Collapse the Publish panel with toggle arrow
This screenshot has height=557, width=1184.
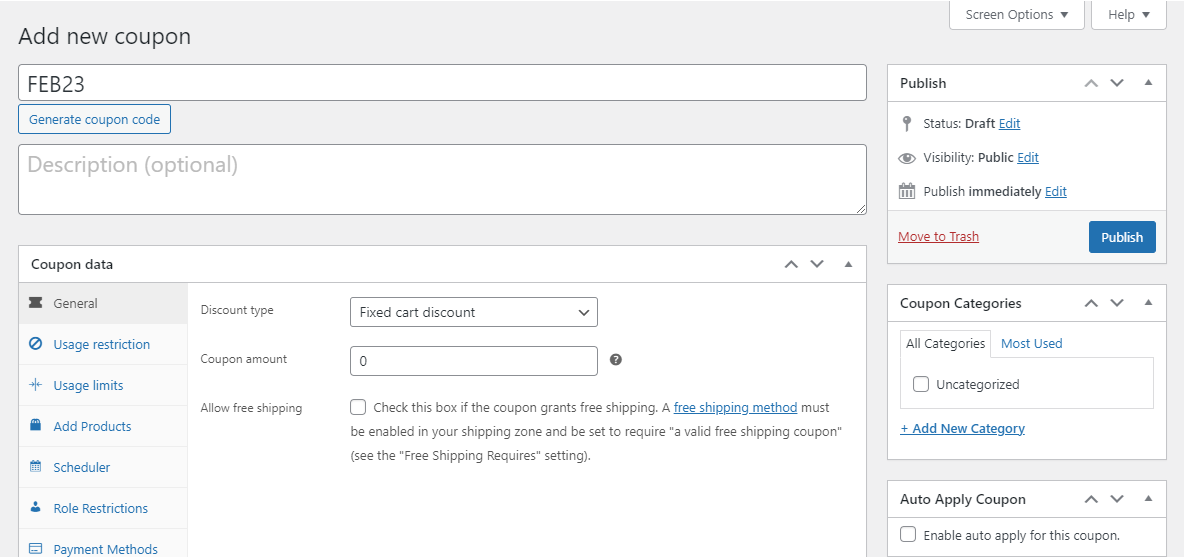[x=1148, y=83]
